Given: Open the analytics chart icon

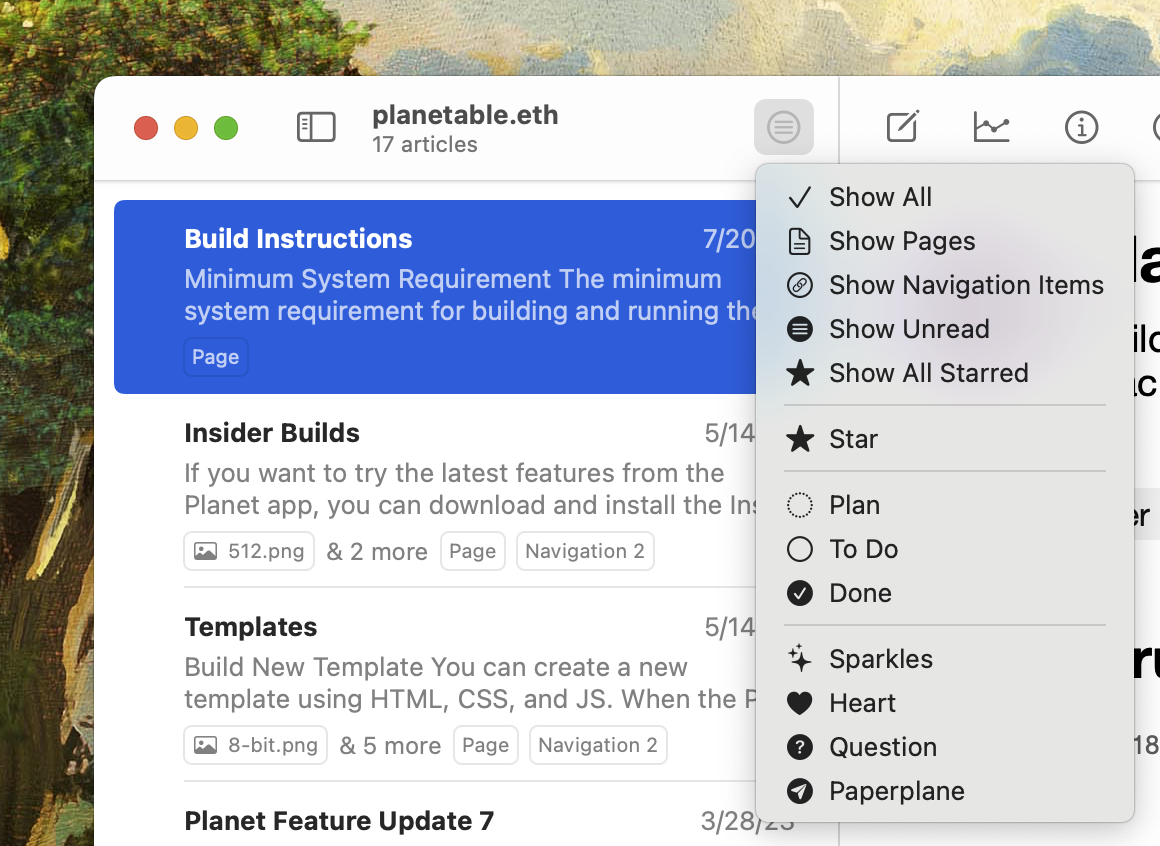Looking at the screenshot, I should click(991, 127).
